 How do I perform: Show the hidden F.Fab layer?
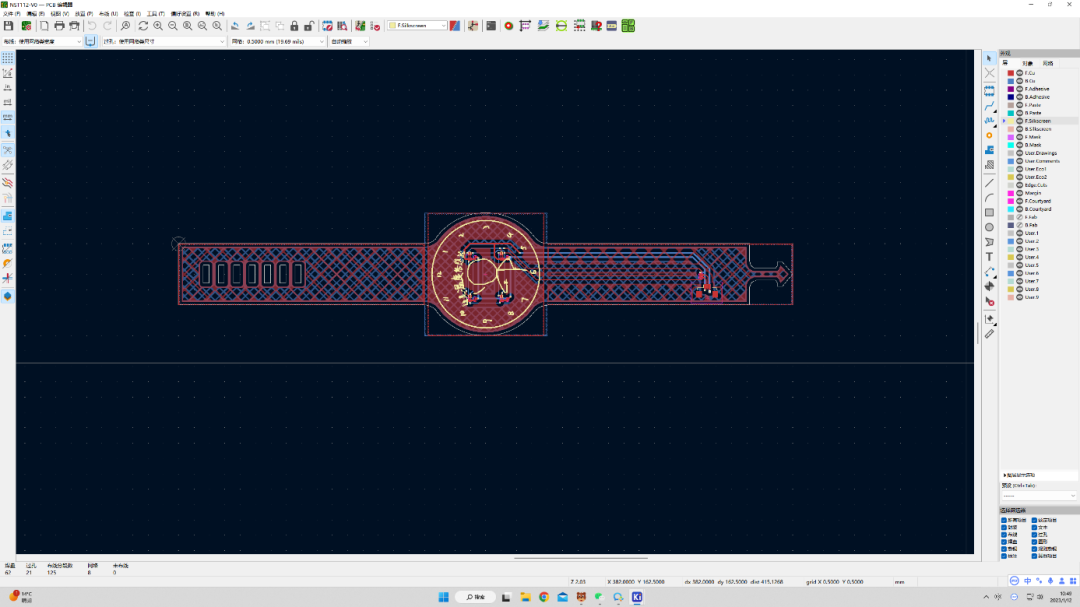coord(1020,217)
